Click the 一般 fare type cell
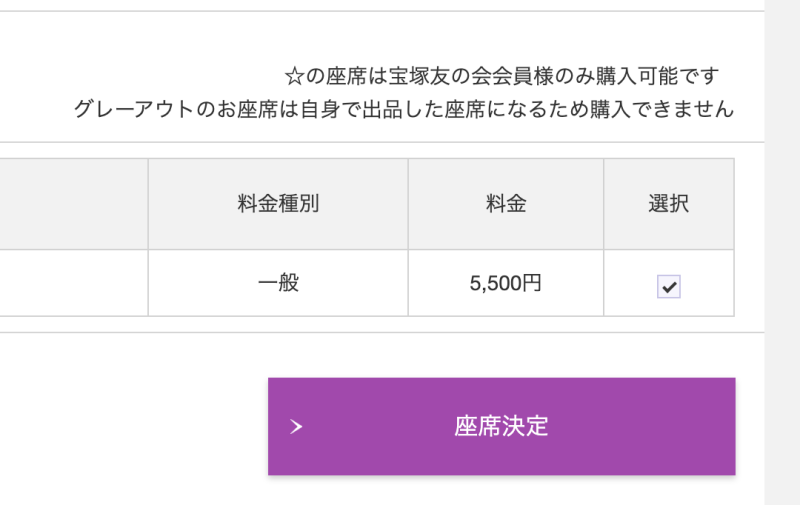The width and height of the screenshot is (800, 505). click(278, 283)
